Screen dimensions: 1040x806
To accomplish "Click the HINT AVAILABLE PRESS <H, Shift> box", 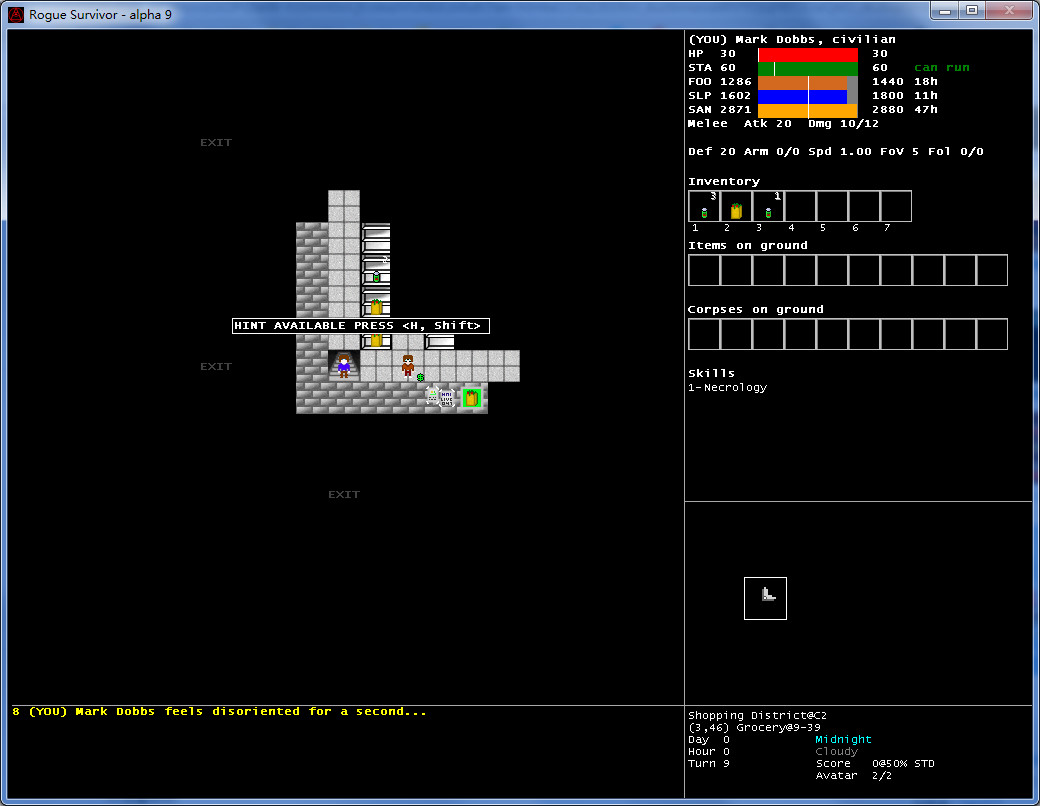I will (x=361, y=326).
